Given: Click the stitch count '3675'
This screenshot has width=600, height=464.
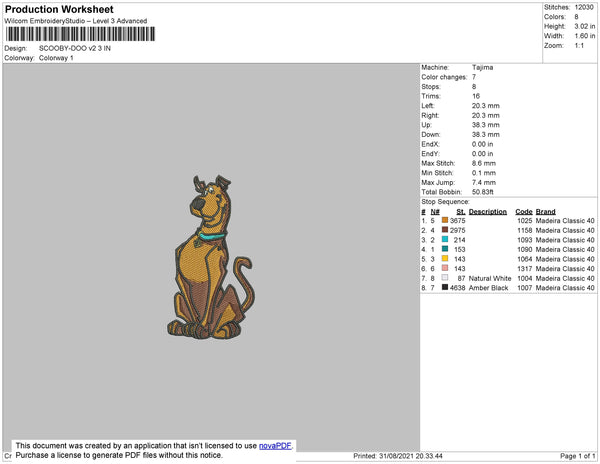Looking at the screenshot, I should click(458, 221).
